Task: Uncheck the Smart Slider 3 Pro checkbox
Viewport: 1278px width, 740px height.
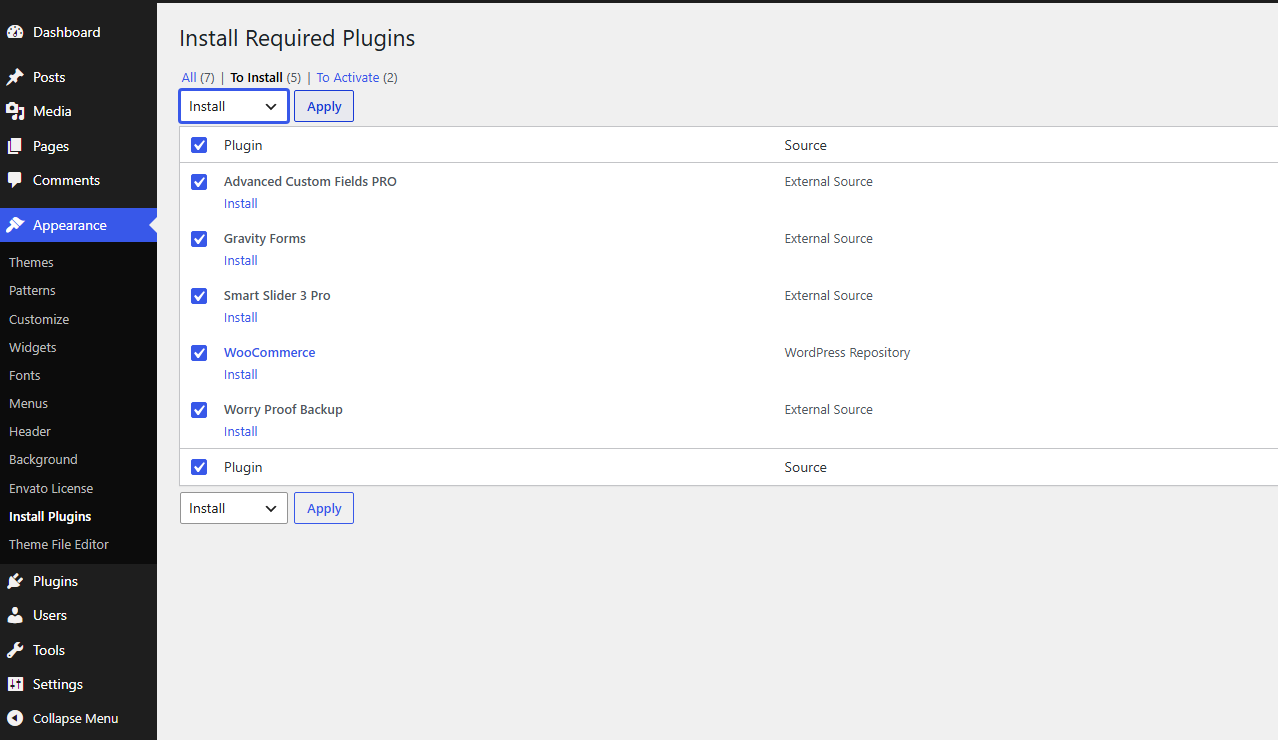Action: click(x=199, y=296)
